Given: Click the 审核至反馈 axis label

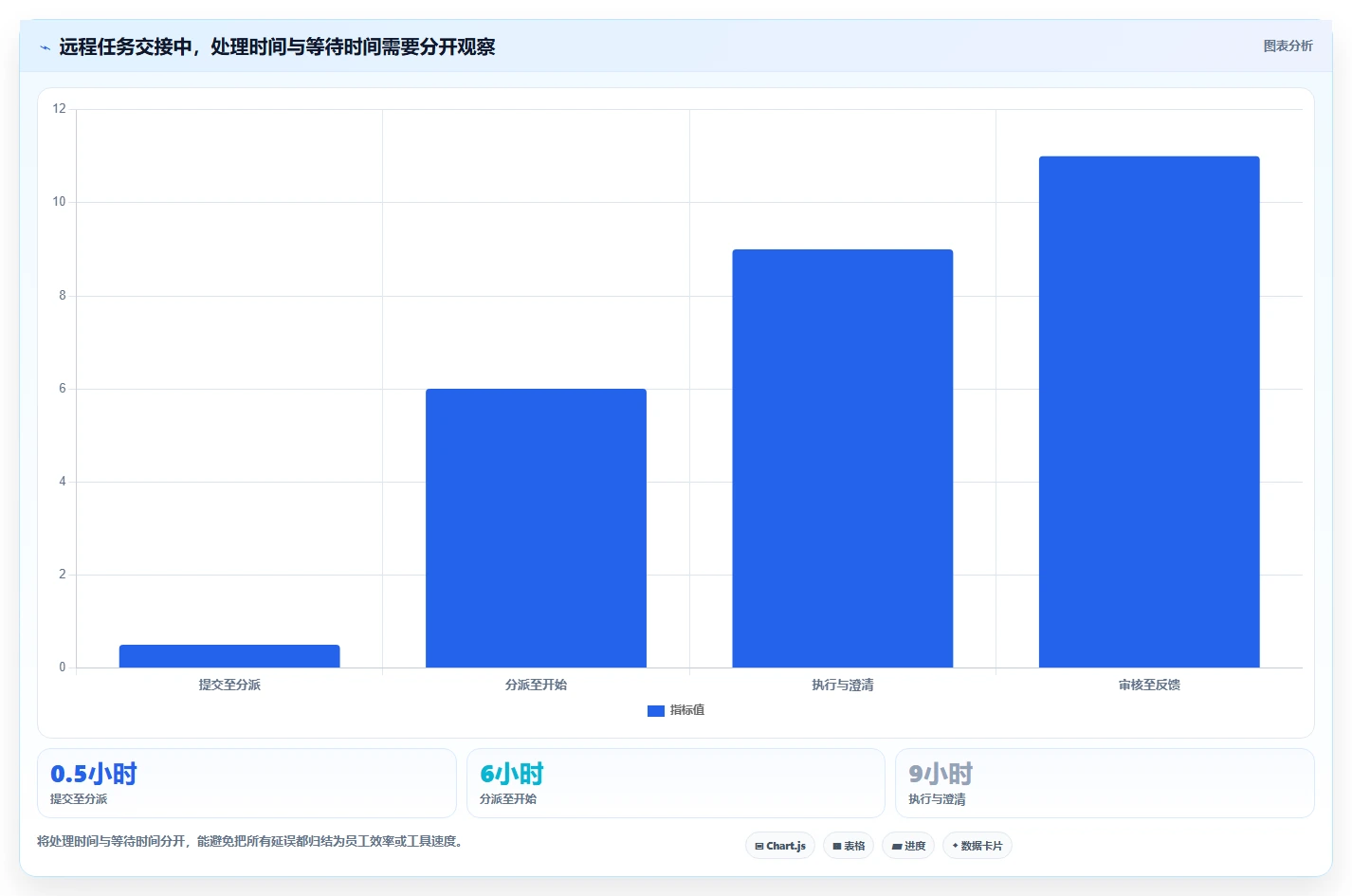Looking at the screenshot, I should (x=1149, y=685).
